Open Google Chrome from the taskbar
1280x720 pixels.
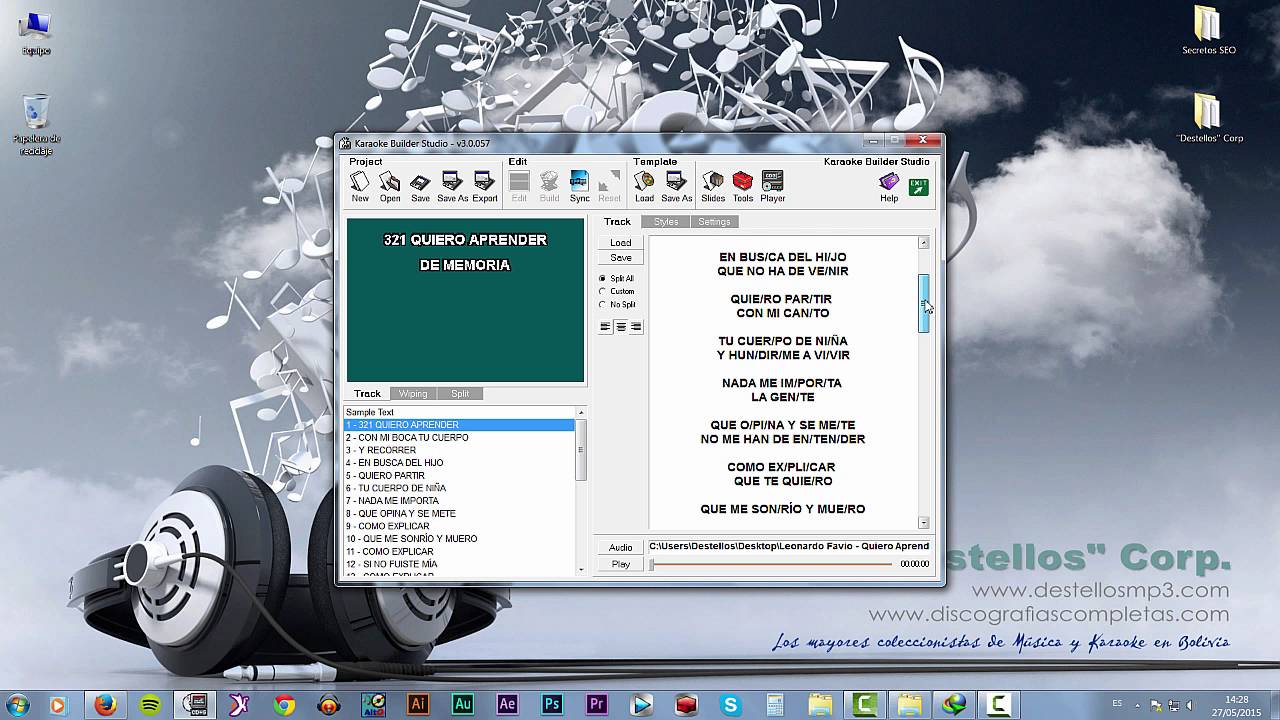pos(284,705)
